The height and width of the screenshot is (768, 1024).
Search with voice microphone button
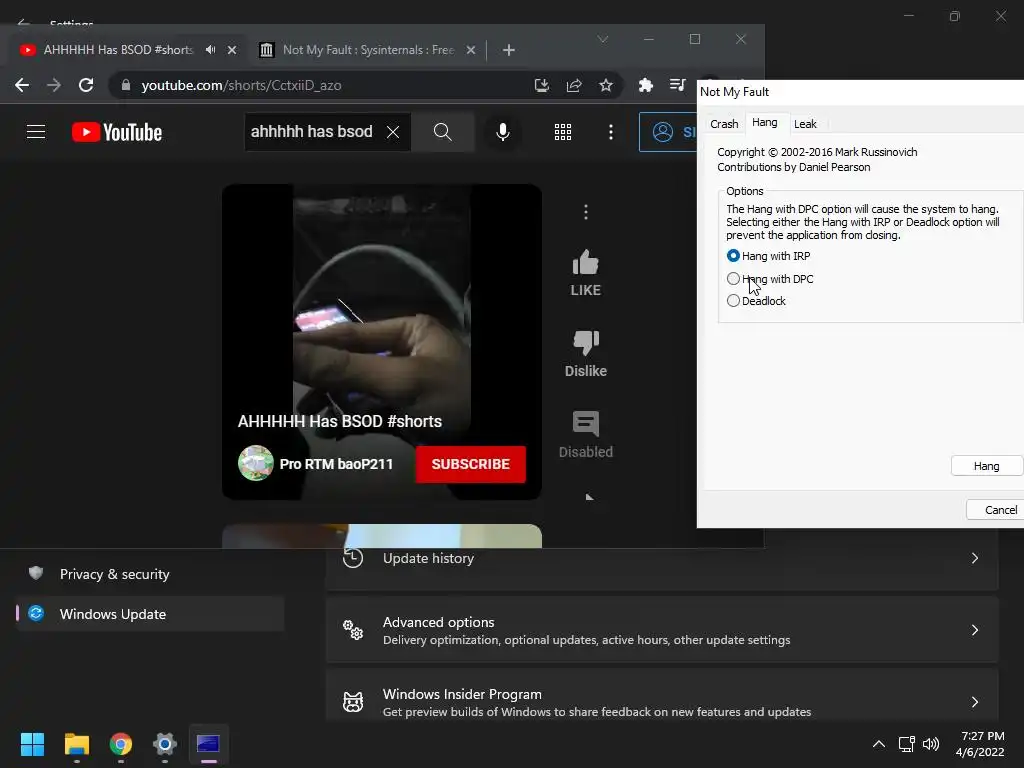(503, 132)
